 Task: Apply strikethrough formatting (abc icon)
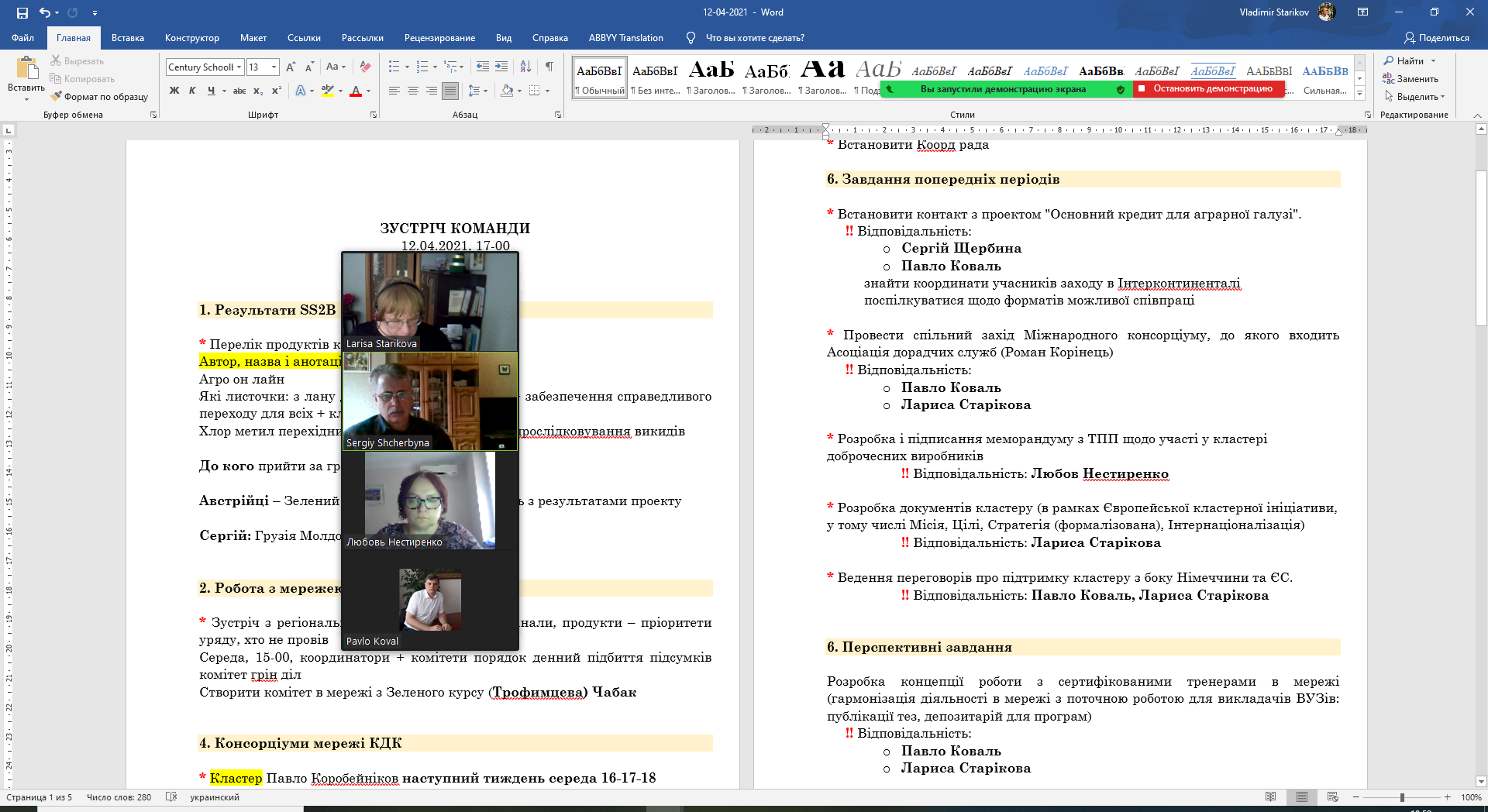[239, 91]
